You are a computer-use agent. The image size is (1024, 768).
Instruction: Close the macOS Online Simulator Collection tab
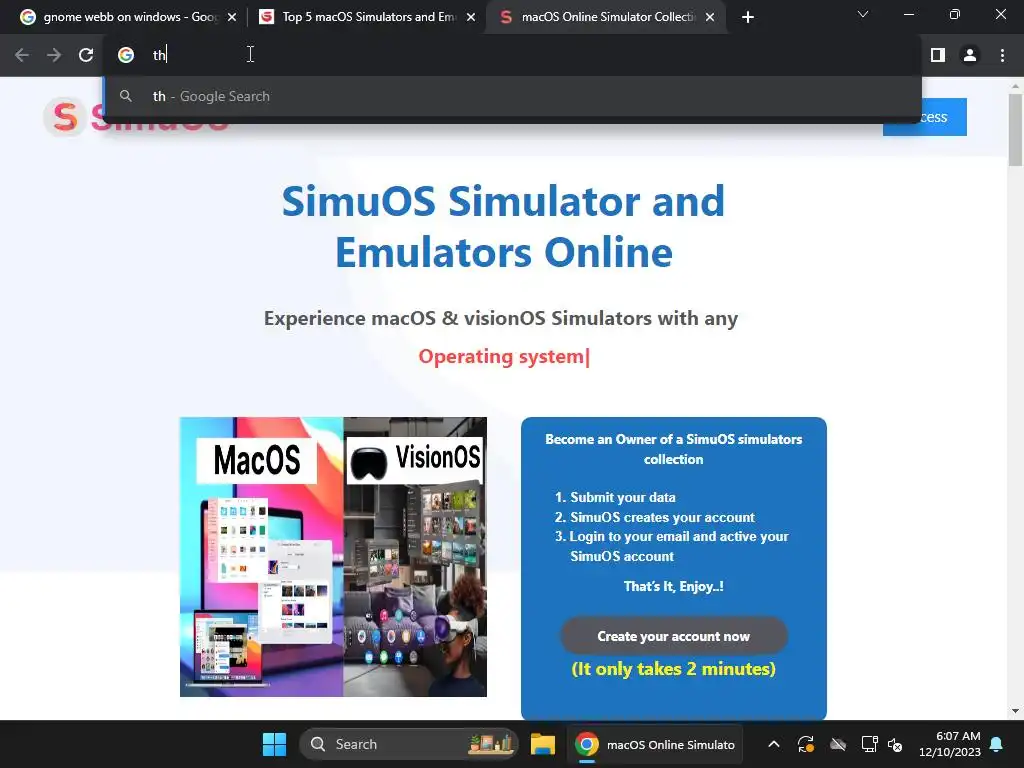pos(711,17)
